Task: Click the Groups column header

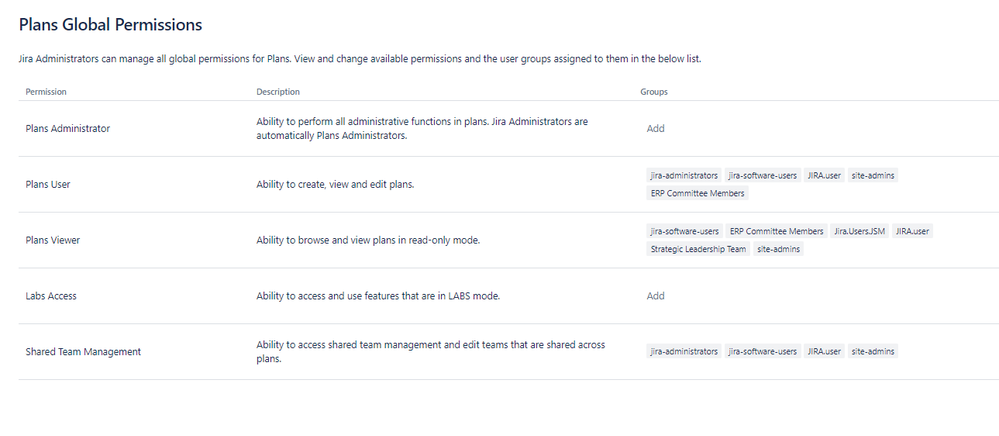Action: (x=654, y=92)
